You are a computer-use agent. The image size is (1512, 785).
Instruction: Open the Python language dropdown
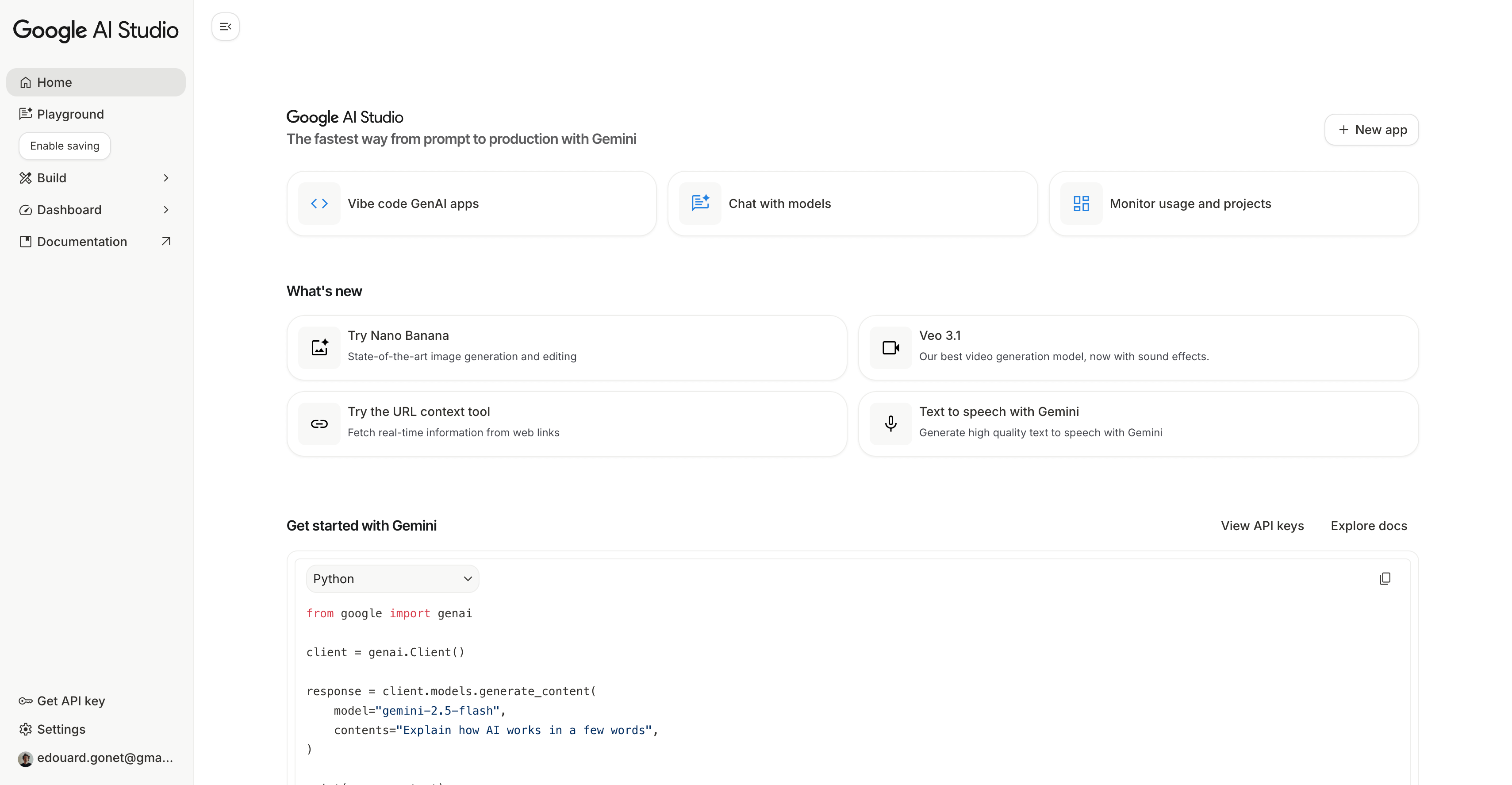pos(392,578)
